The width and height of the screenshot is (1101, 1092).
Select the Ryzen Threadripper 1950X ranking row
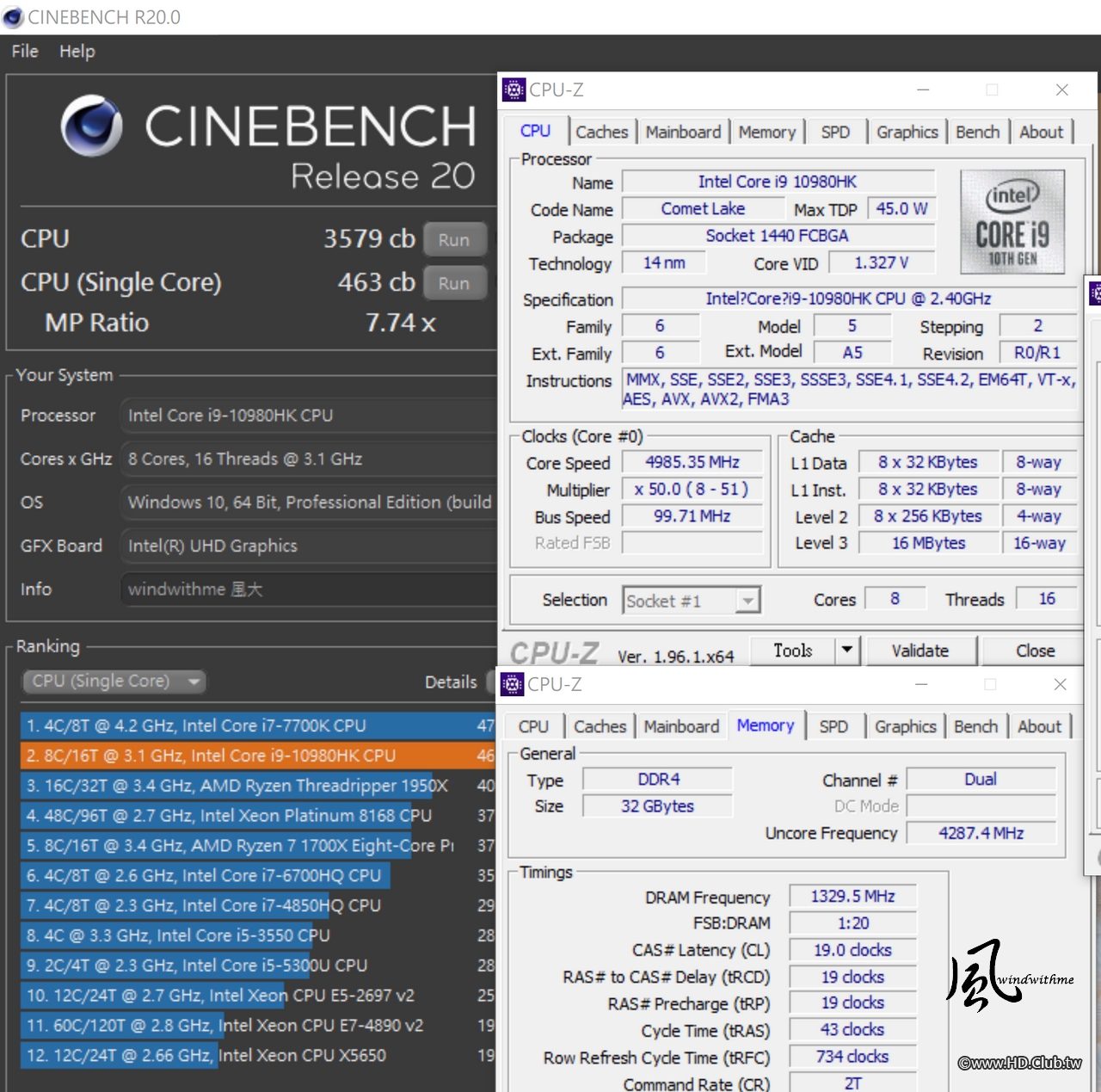click(x=237, y=786)
